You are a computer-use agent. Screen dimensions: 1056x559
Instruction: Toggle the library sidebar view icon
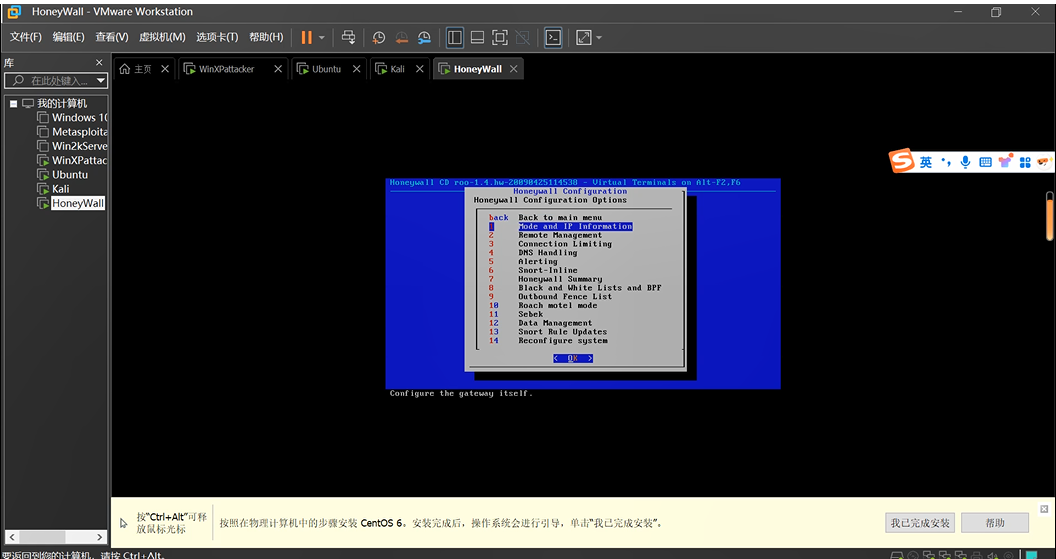[x=455, y=38]
